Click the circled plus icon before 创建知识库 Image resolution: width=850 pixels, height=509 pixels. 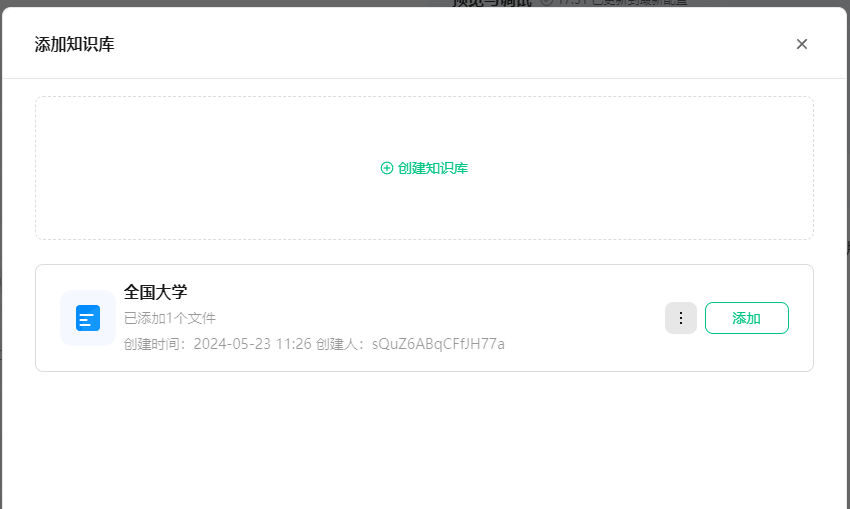tap(387, 168)
